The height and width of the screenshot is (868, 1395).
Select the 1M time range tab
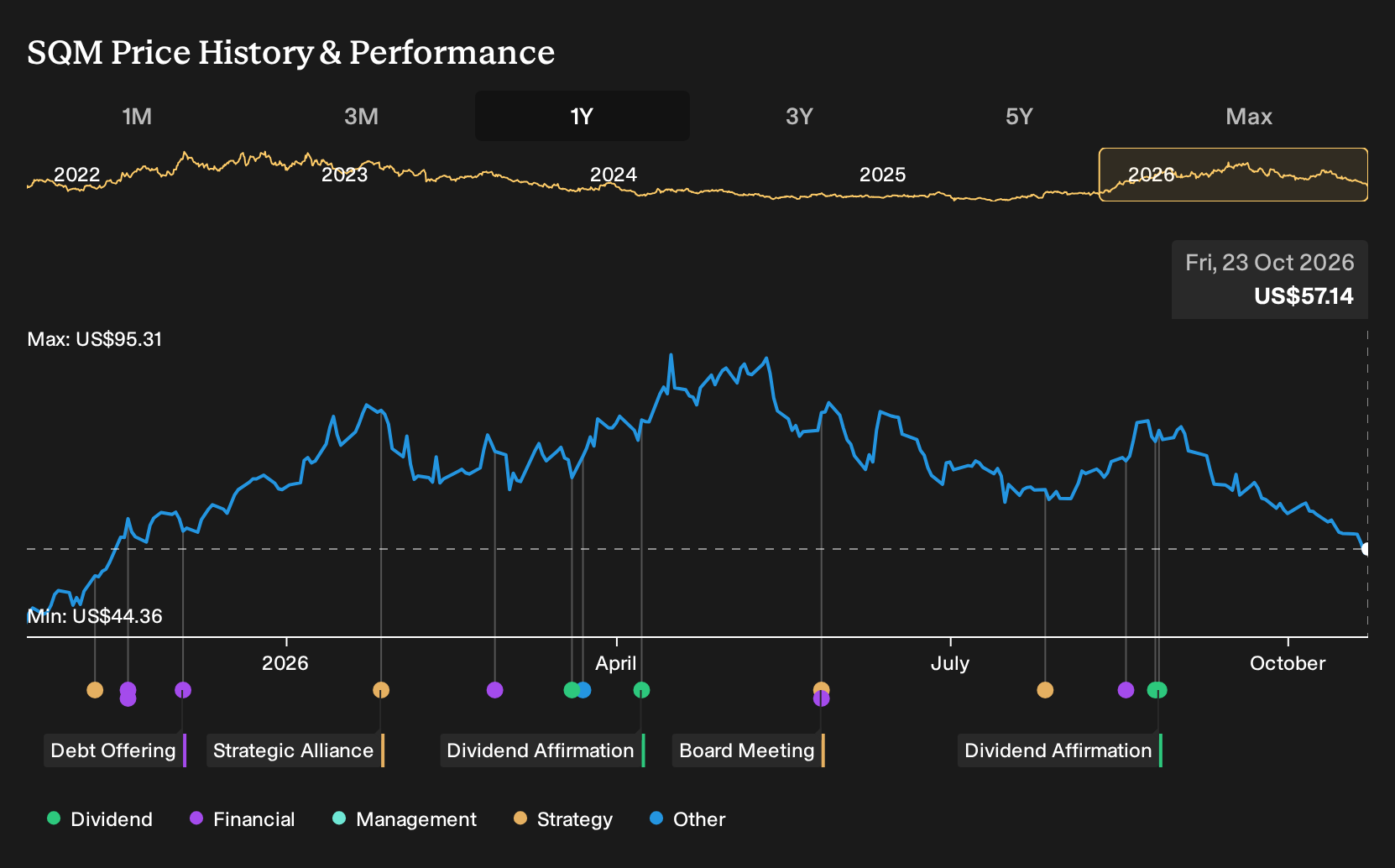(137, 116)
